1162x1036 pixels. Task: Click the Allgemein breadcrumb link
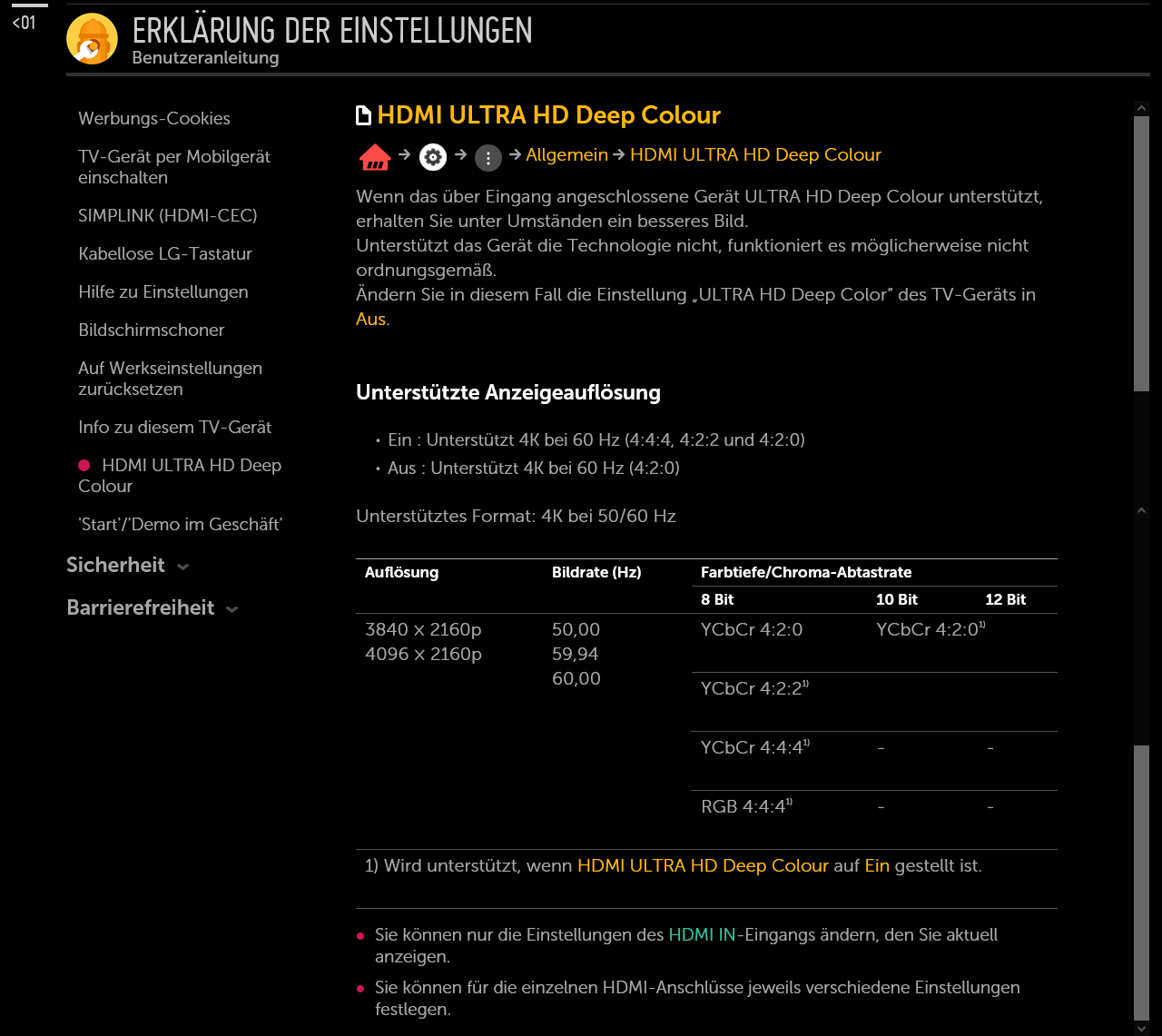tap(566, 154)
